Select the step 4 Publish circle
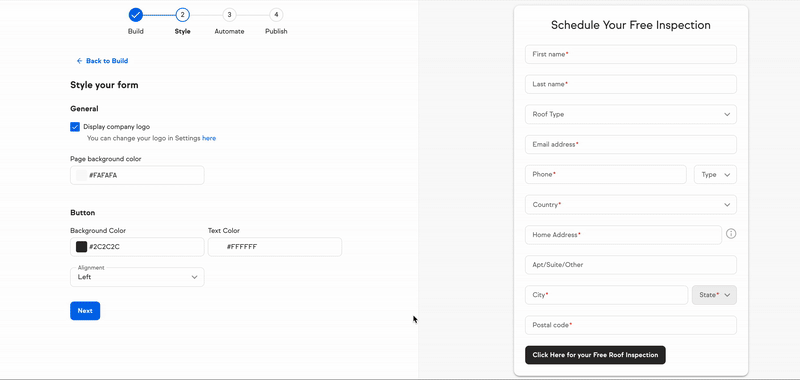This screenshot has width=800, height=380. (x=276, y=15)
